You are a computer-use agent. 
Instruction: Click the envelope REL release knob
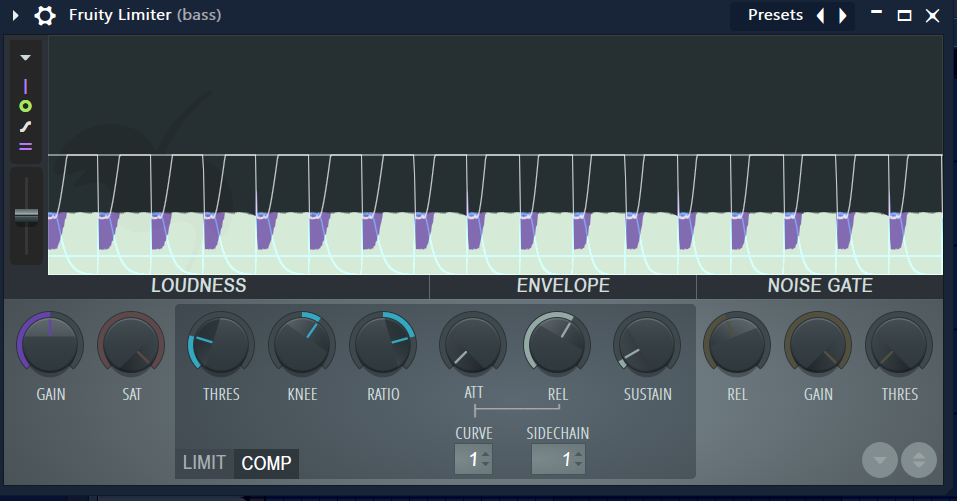pyautogui.click(x=557, y=344)
